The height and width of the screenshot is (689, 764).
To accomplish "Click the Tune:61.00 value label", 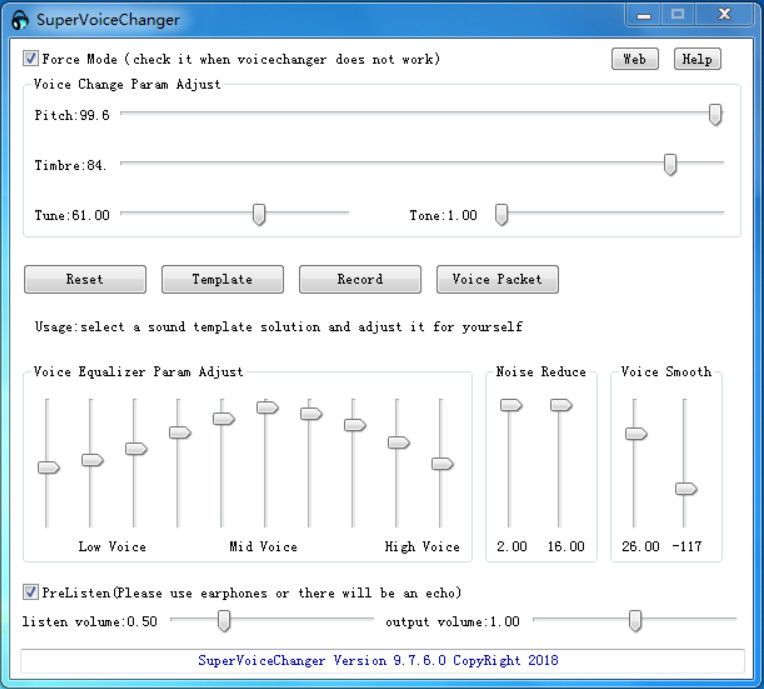I will click(x=72, y=215).
